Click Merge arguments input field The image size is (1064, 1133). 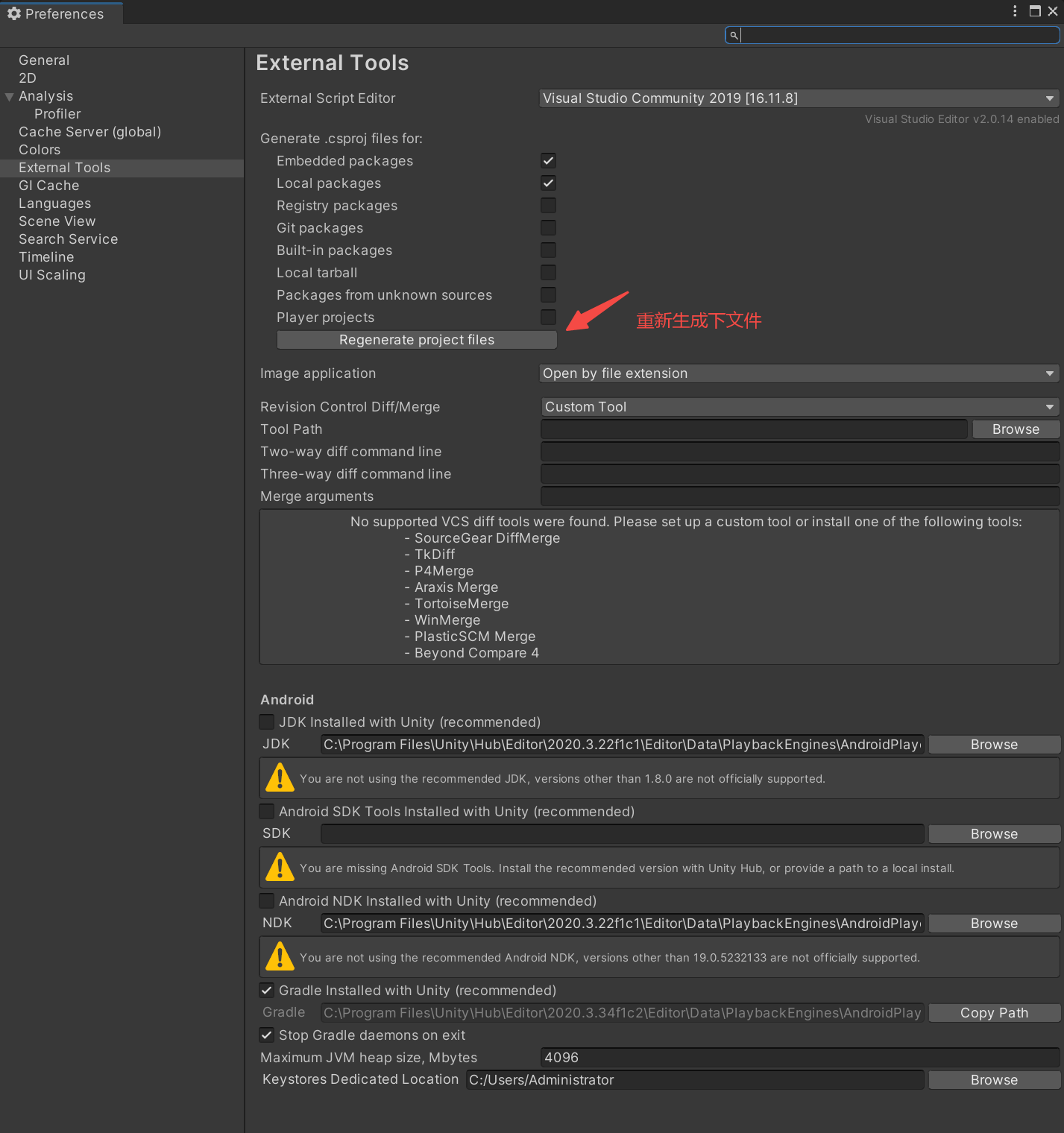tap(800, 496)
